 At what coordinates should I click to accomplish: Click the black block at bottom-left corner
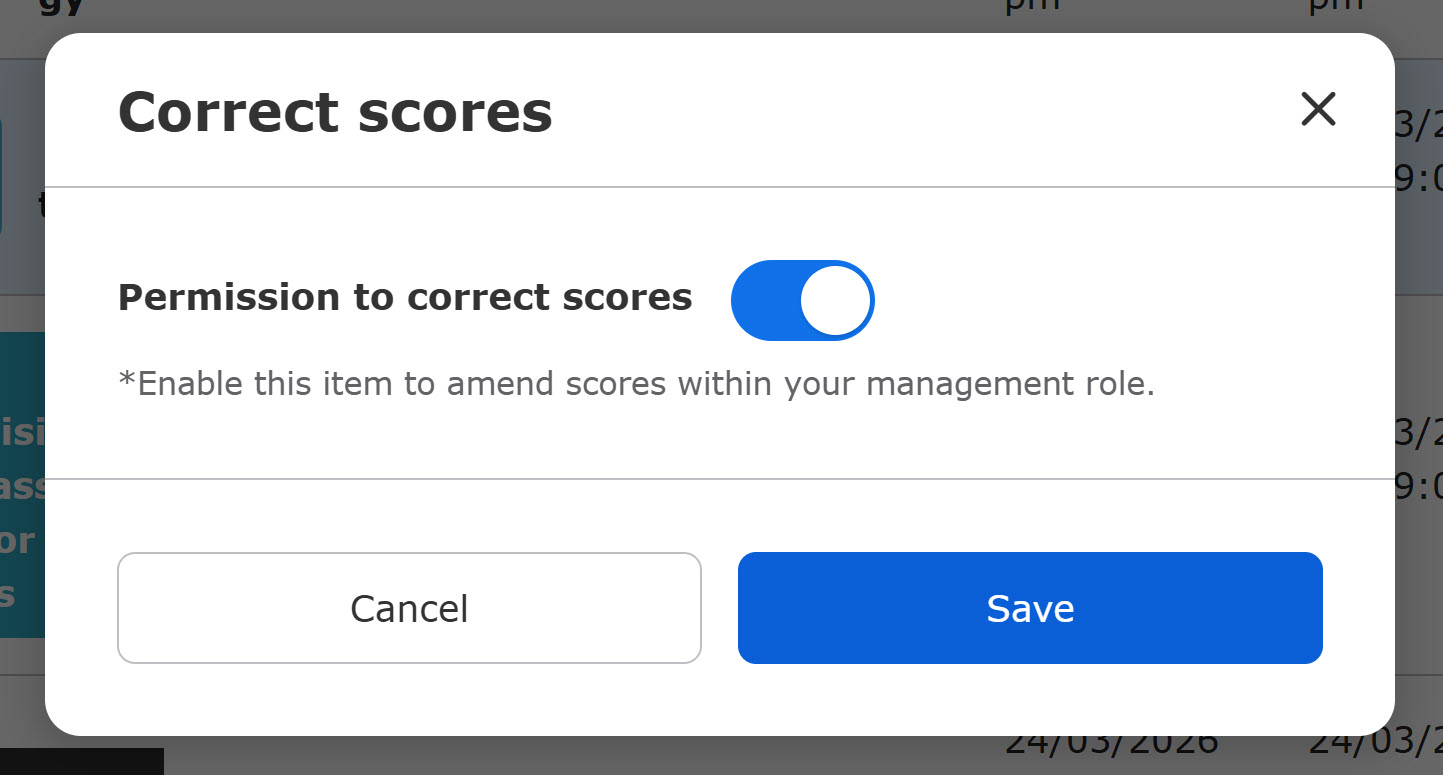tap(80, 761)
